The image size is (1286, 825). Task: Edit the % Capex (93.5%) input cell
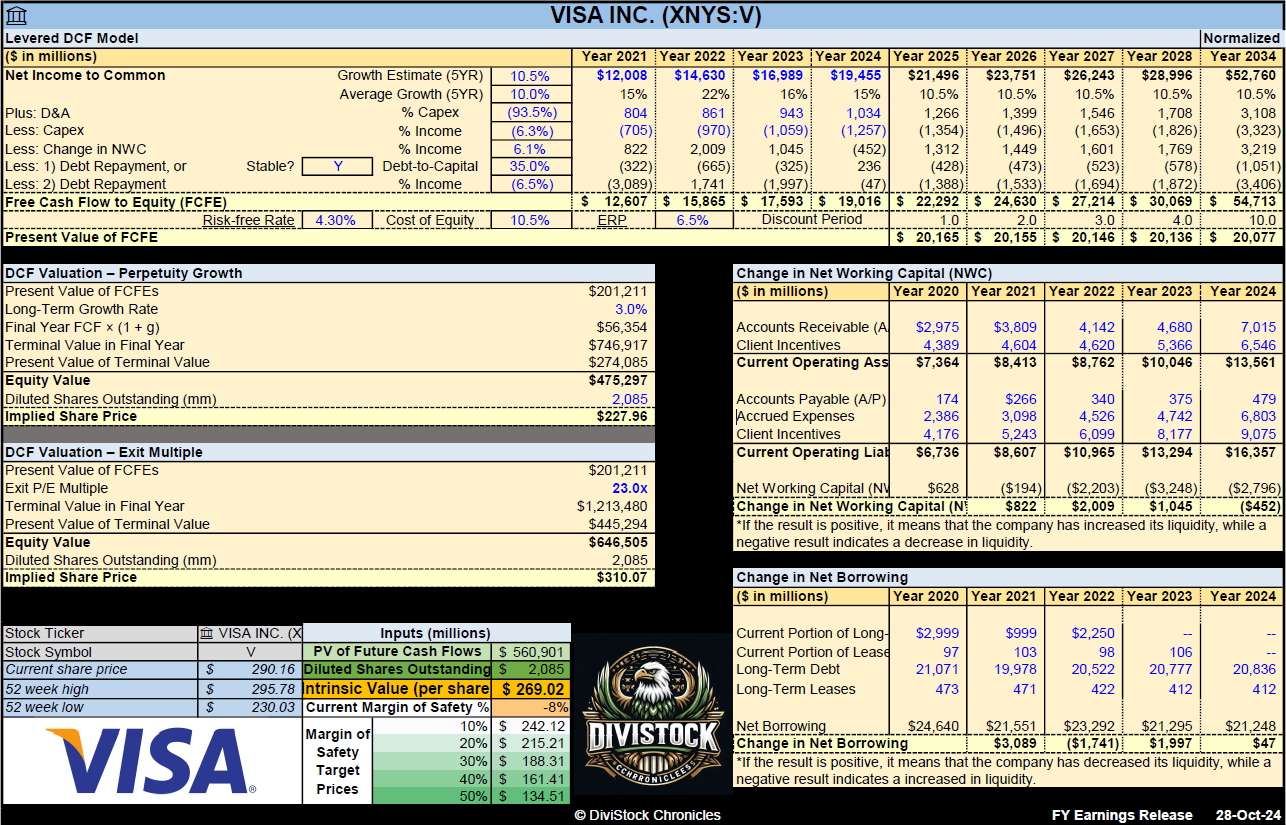point(530,112)
